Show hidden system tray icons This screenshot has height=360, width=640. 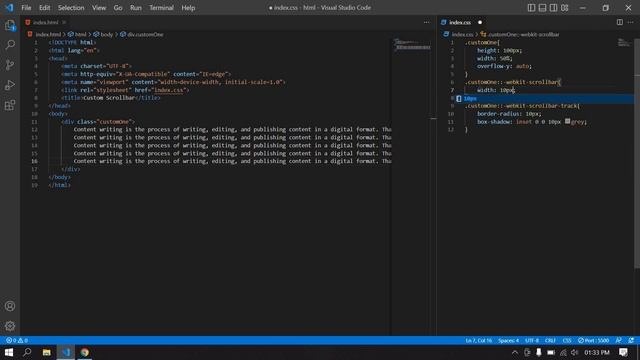click(515, 352)
